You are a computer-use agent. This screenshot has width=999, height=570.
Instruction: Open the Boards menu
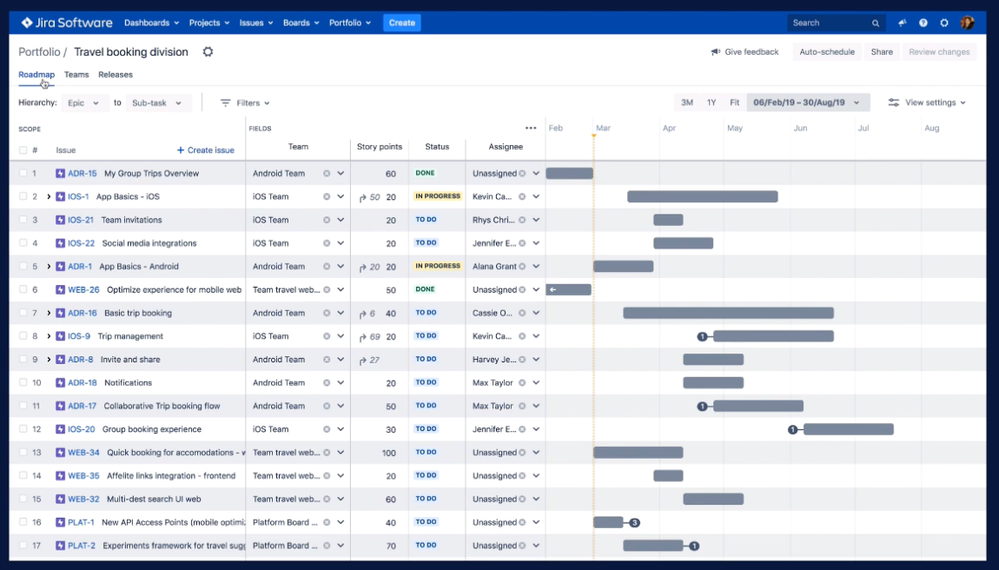tap(301, 23)
